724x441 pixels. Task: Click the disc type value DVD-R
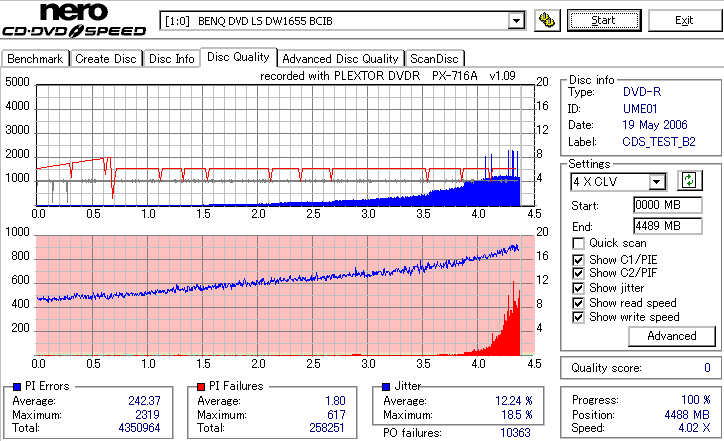click(642, 92)
